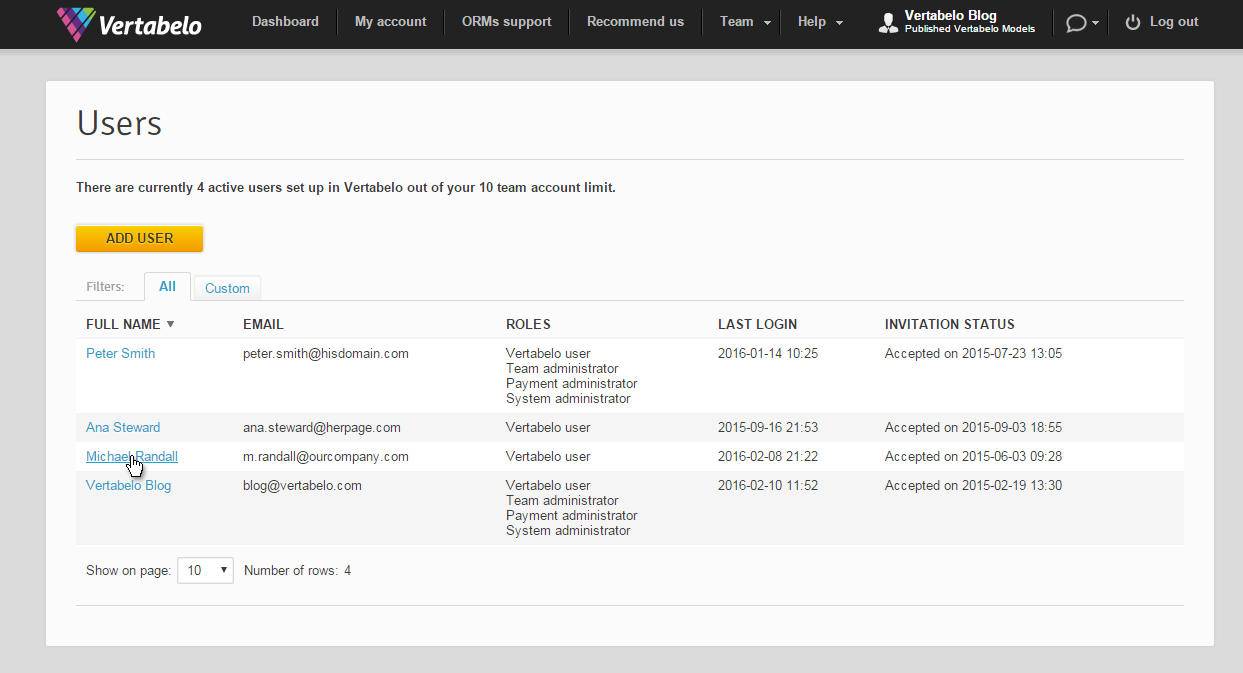Expand the chat bubble dropdown arrow
Viewport: 1243px width, 673px height.
(x=1095, y=23)
